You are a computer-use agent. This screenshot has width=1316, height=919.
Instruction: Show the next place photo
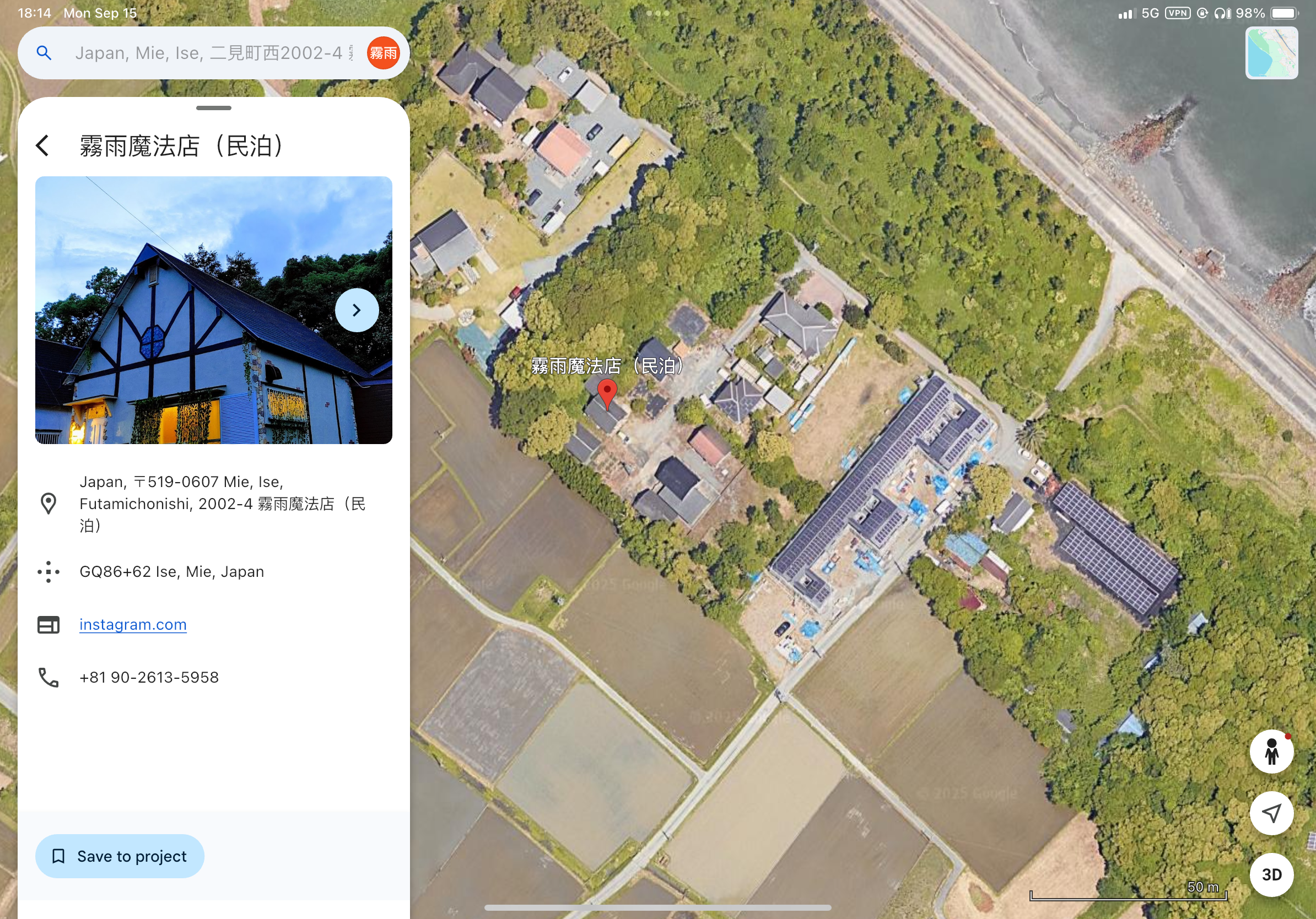(x=357, y=310)
